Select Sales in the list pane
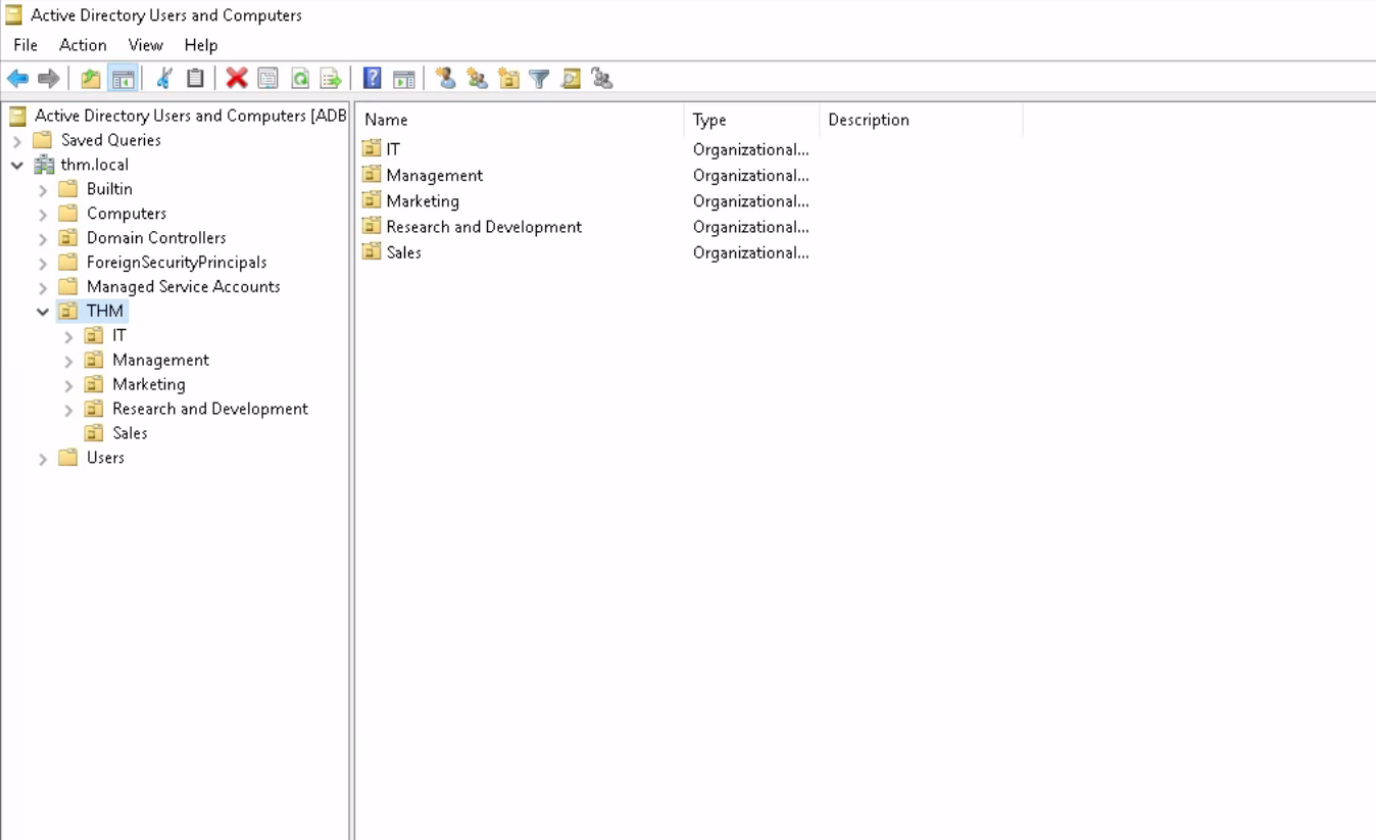Screen dimensions: 1376x840 point(403,253)
